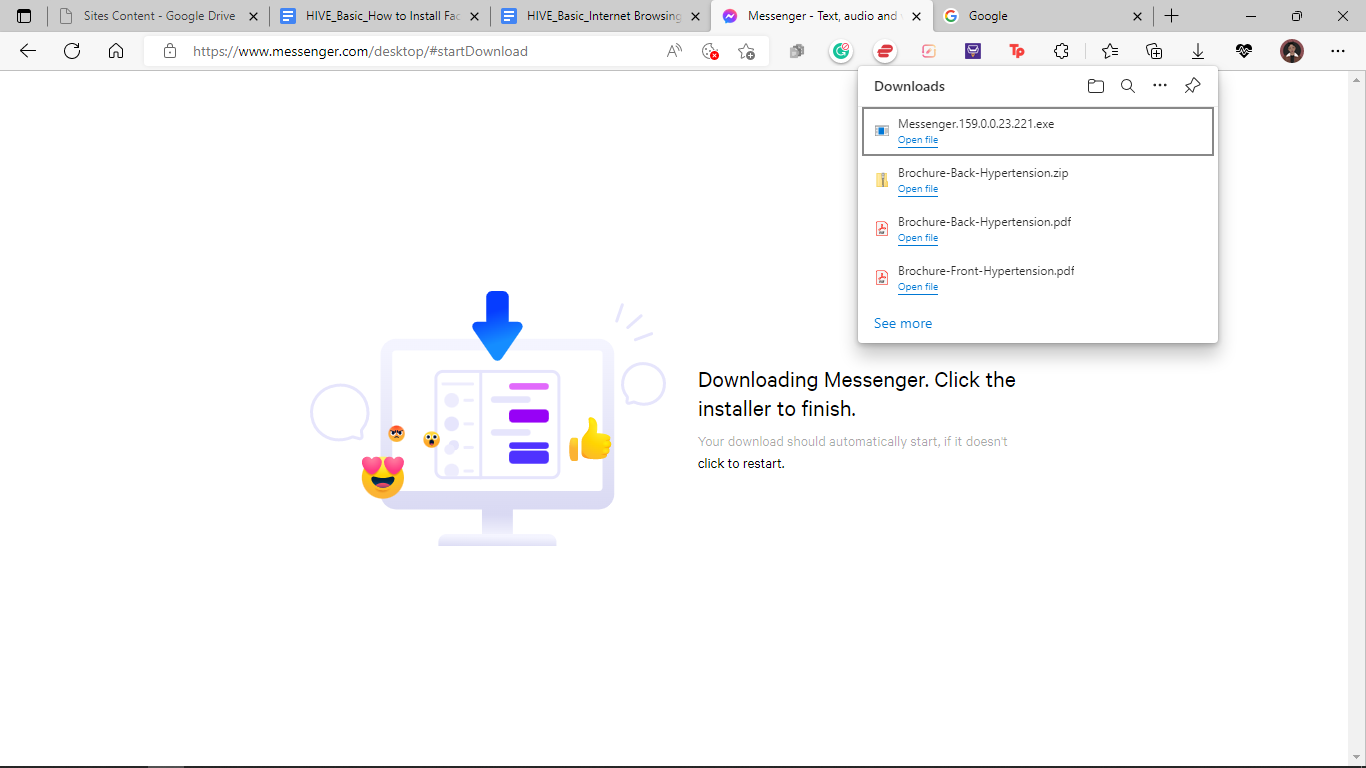1366x768 pixels.
Task: Open file link for Brochure-Back-Hypertension.zip
Action: click(918, 189)
